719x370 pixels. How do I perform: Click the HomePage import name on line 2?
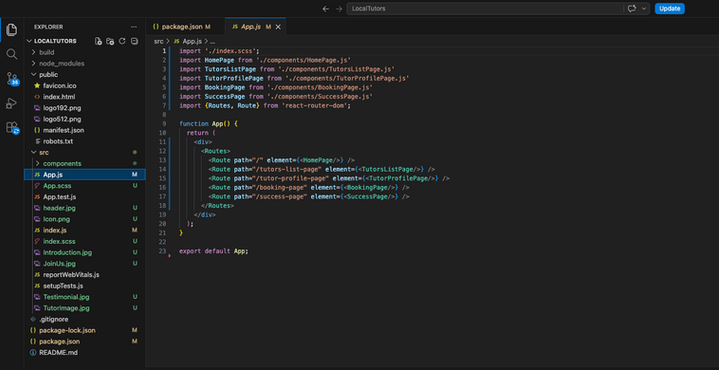point(219,60)
